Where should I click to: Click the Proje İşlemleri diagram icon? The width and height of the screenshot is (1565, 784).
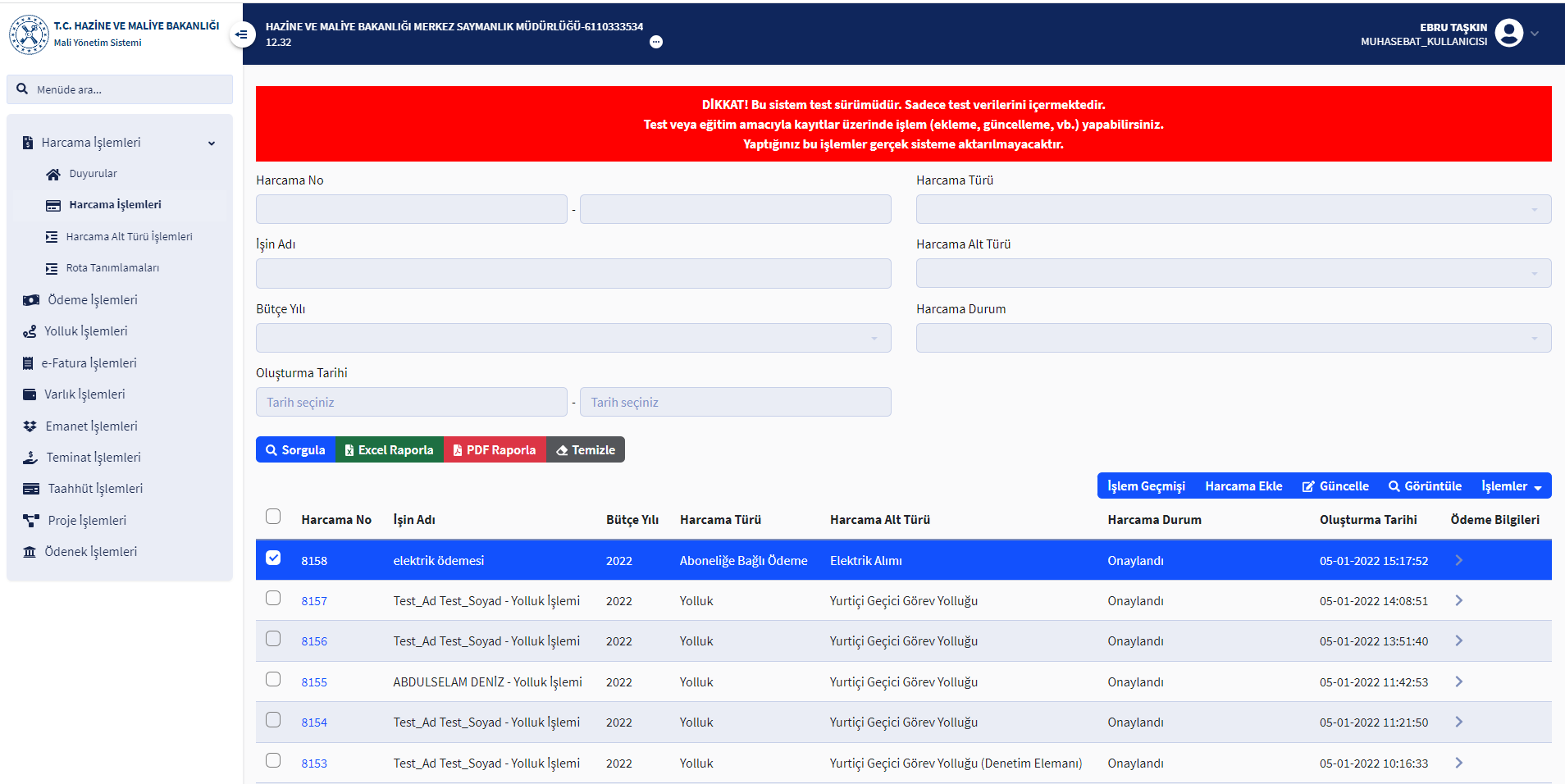[31, 521]
